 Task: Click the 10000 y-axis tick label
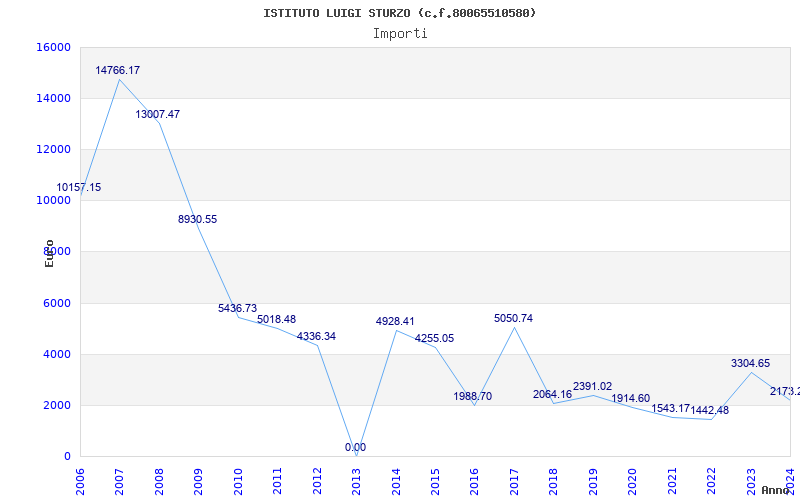pos(54,201)
